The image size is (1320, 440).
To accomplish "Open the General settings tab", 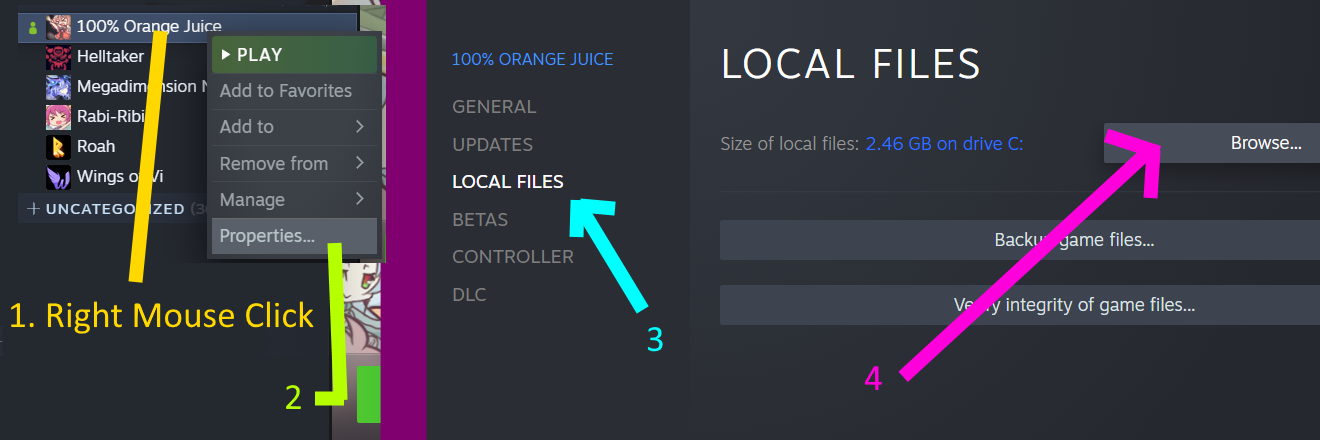I will (494, 107).
